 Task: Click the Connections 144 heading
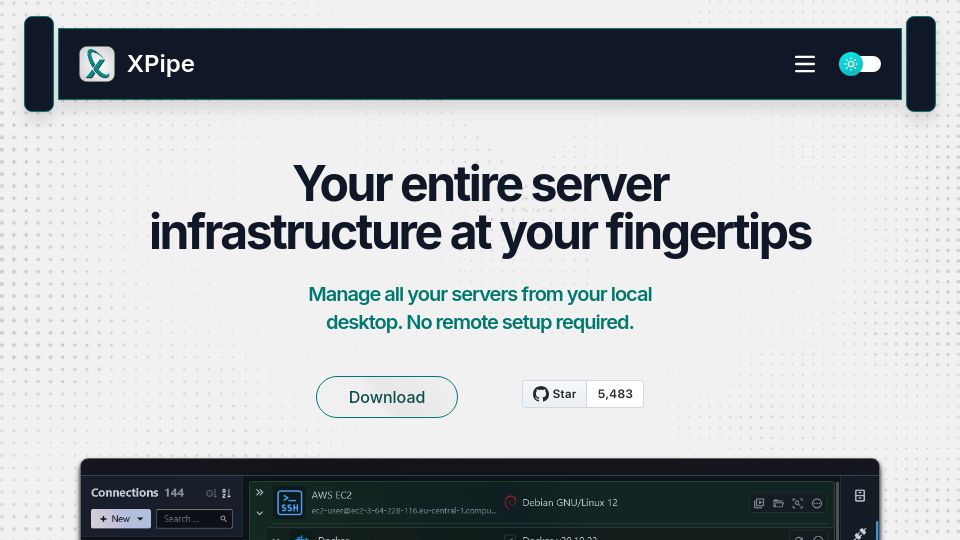click(x=137, y=493)
